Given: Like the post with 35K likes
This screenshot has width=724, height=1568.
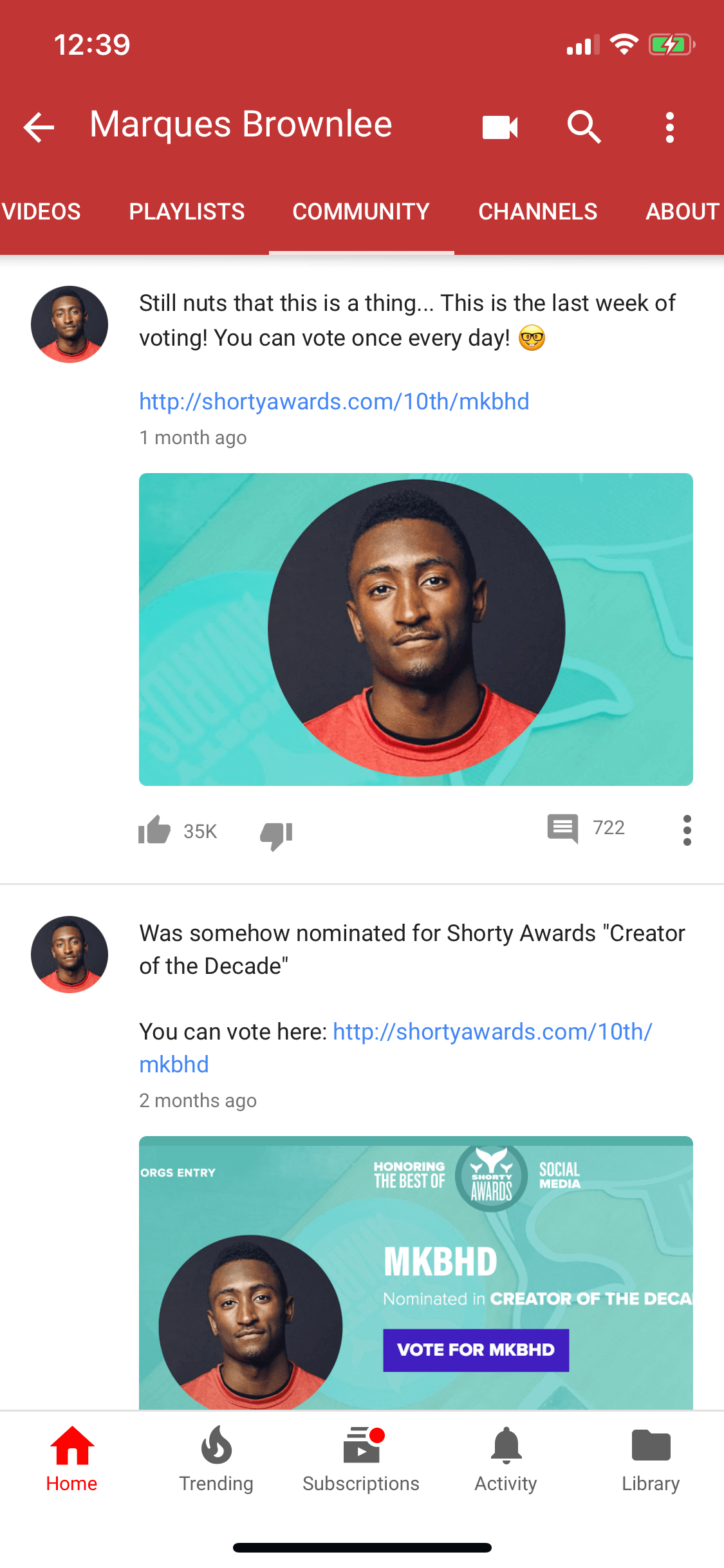Looking at the screenshot, I should [x=154, y=830].
